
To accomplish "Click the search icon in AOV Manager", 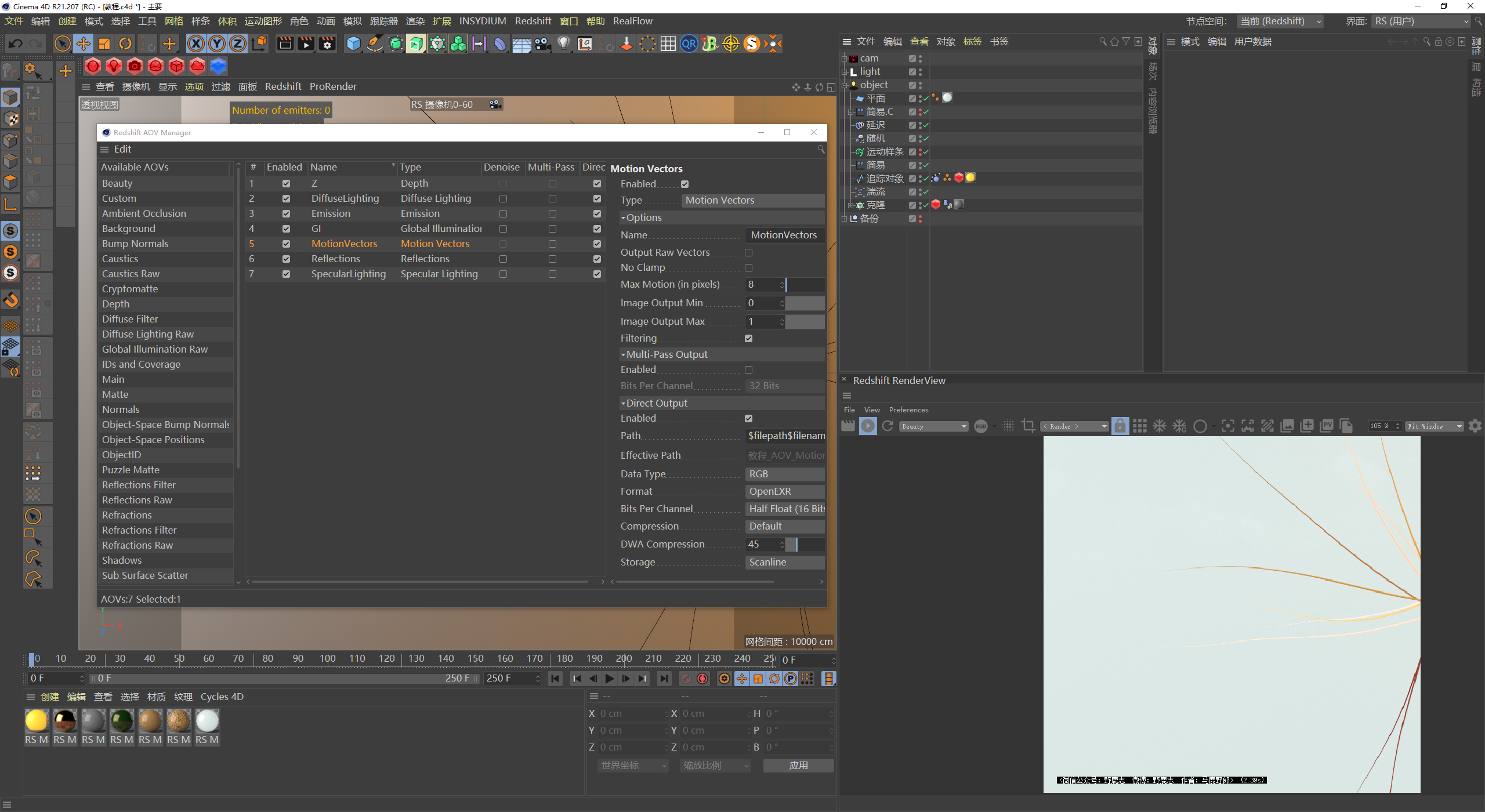I will 821,149.
